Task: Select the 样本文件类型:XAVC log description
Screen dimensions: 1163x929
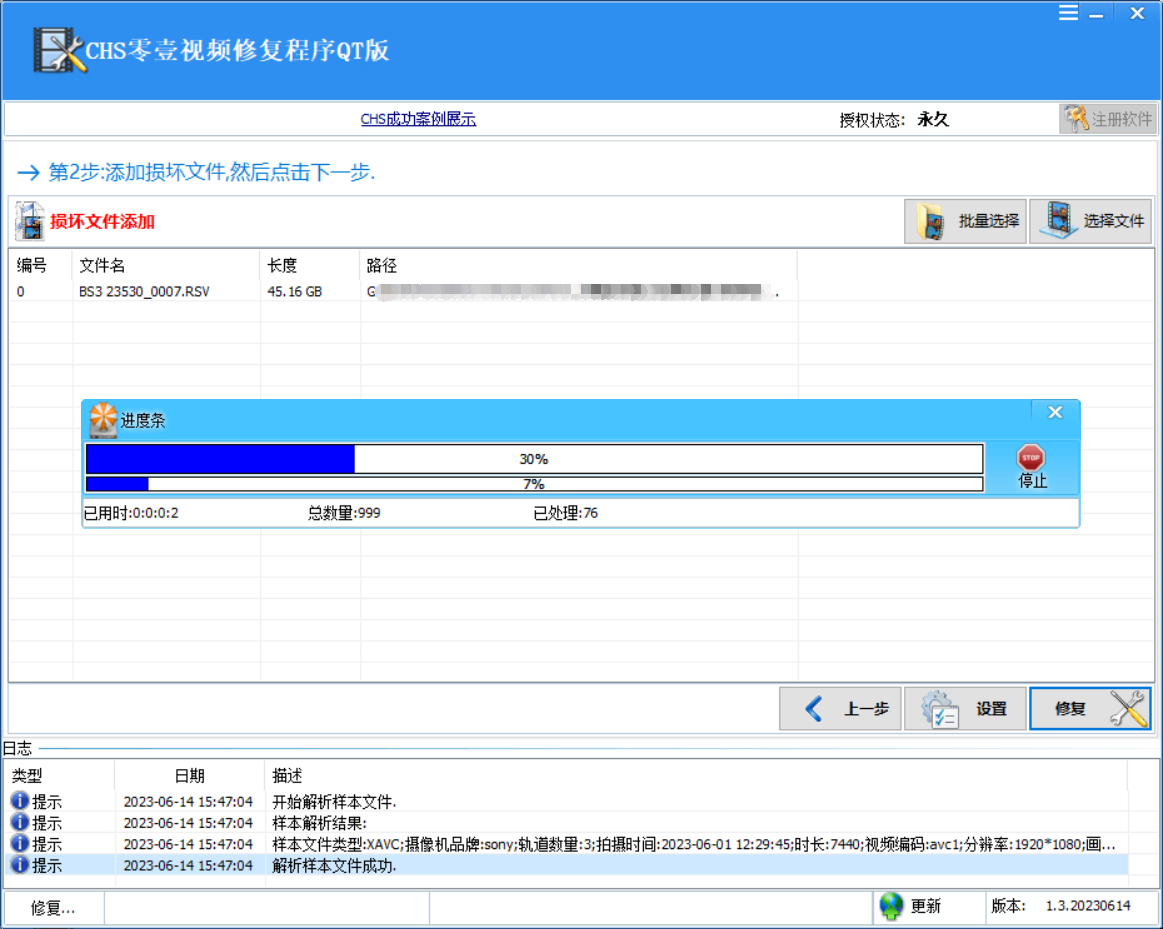Action: (693, 844)
